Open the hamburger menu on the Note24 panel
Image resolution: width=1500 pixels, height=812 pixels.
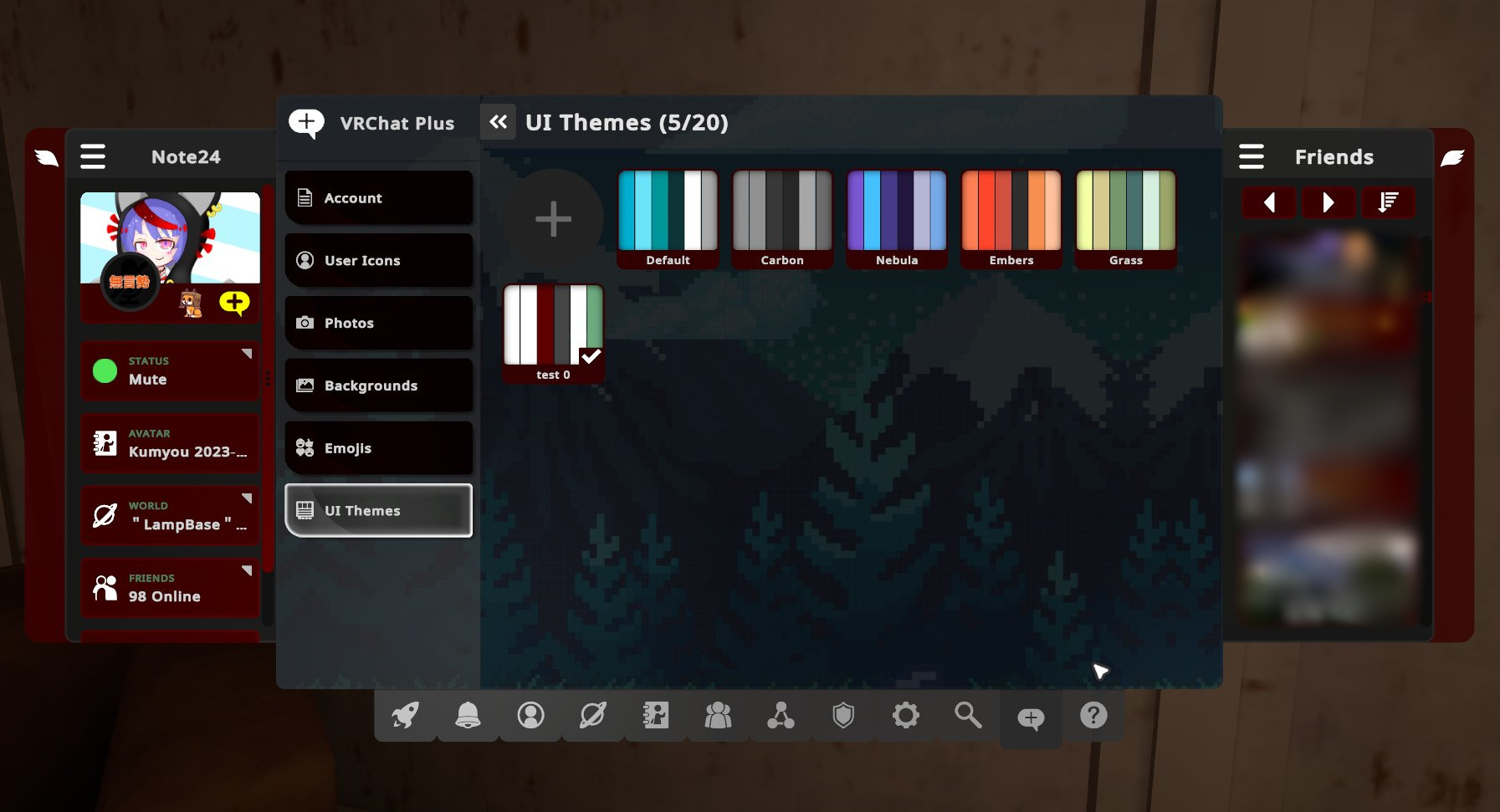coord(93,156)
